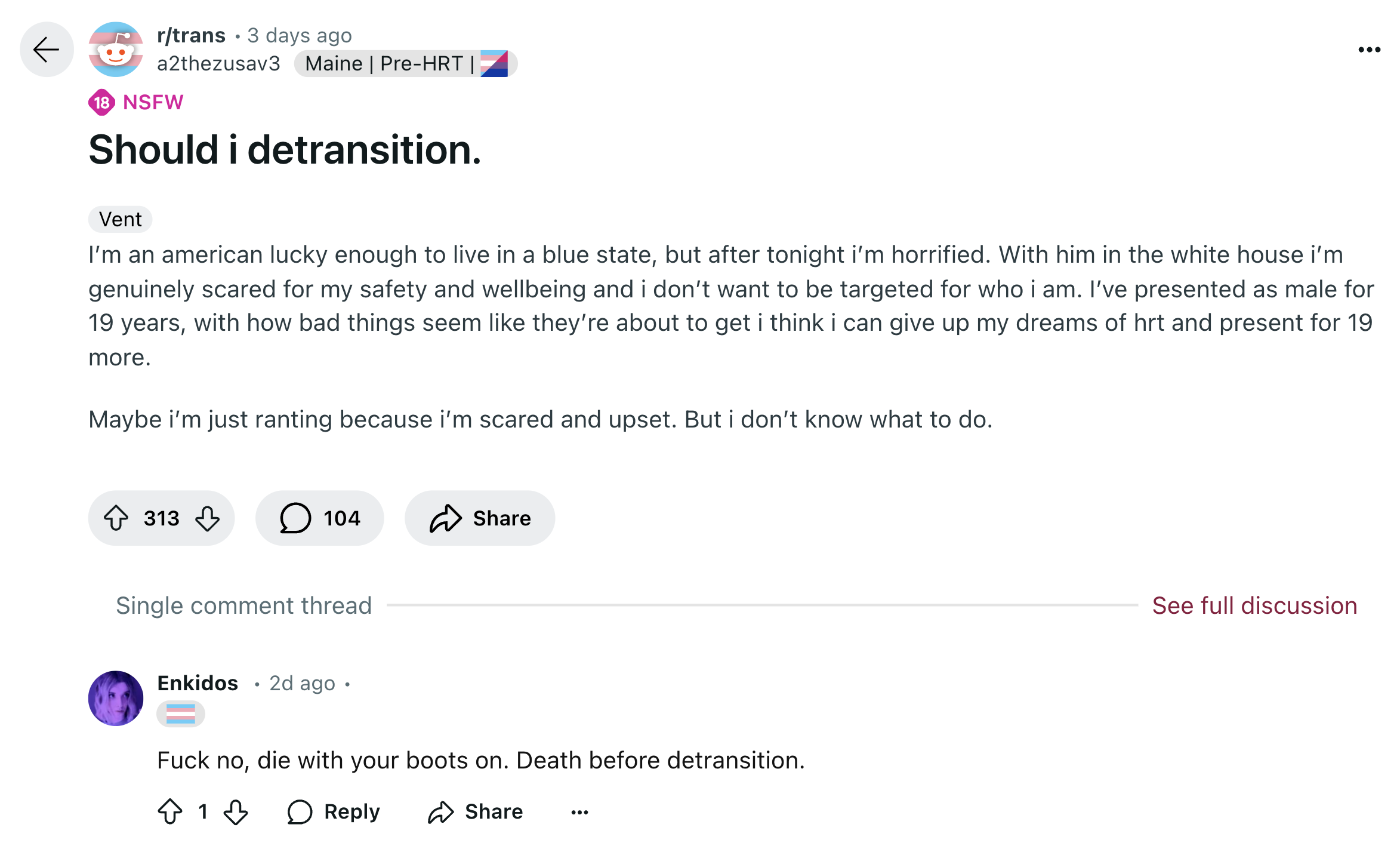Click the Vent post flair tag
This screenshot has height=861, width=1400.
coord(121,220)
